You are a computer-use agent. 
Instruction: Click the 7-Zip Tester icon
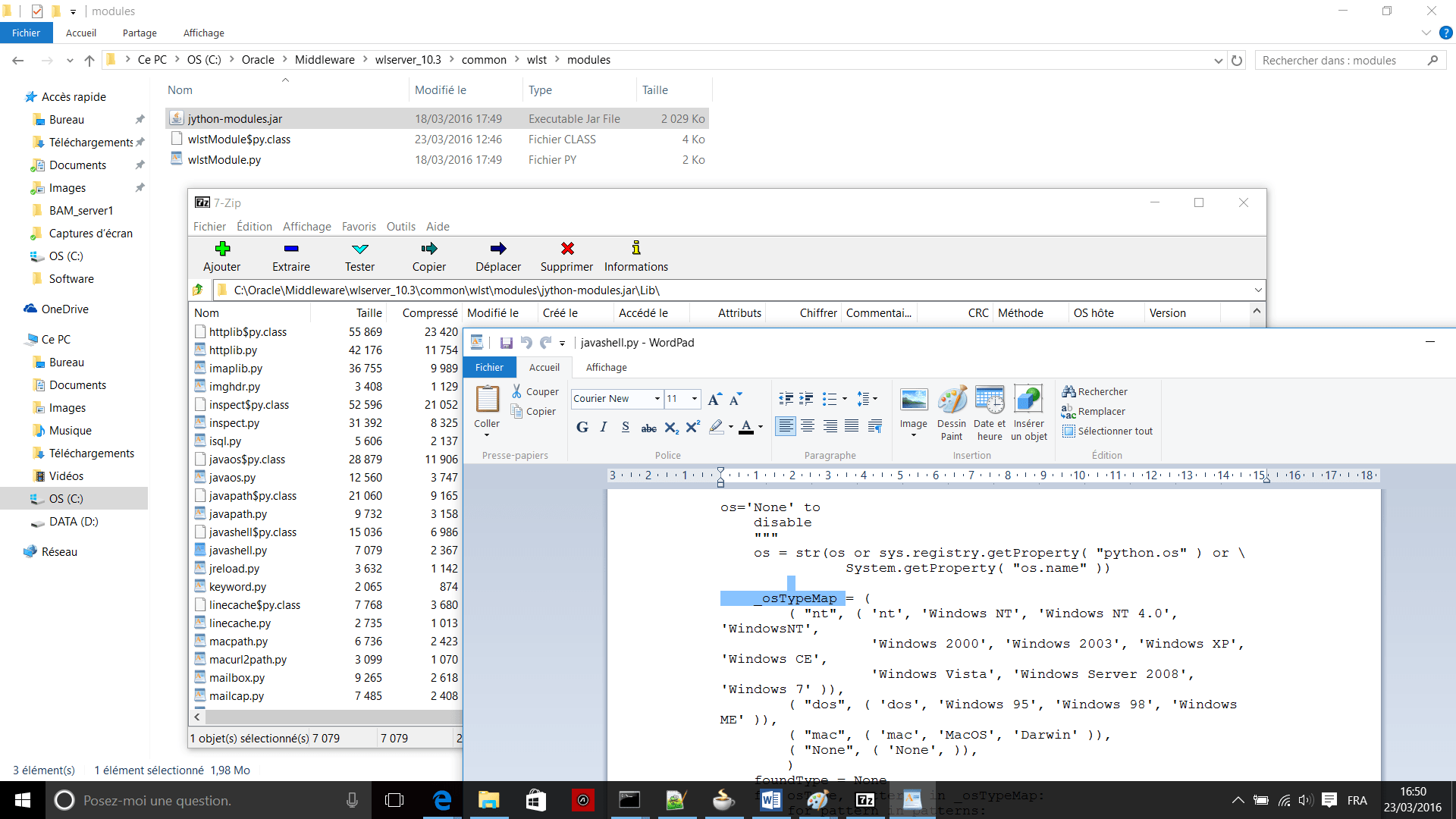click(x=359, y=249)
